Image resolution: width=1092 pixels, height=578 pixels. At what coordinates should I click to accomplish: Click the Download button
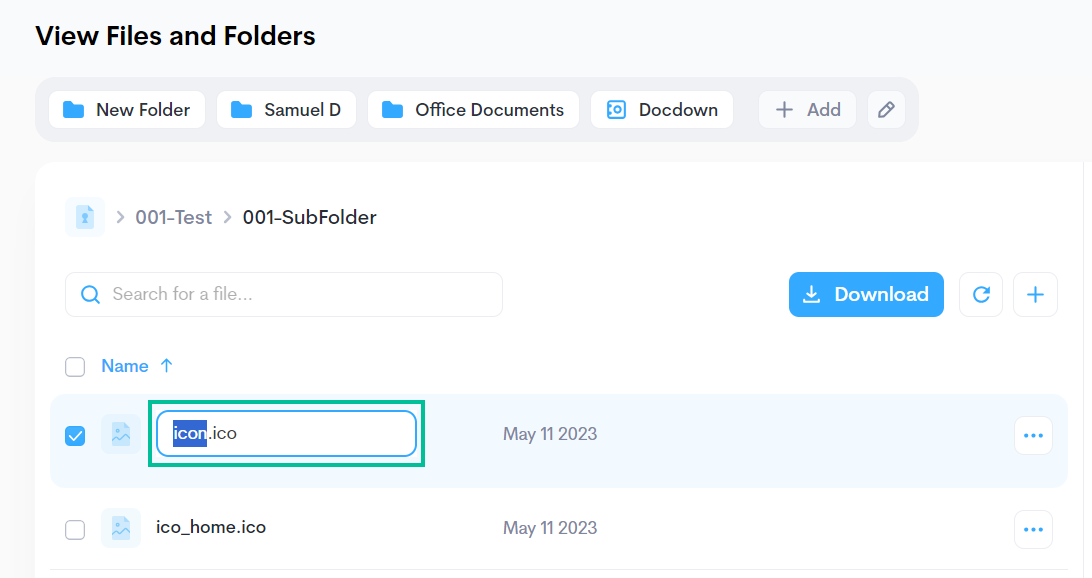866,295
